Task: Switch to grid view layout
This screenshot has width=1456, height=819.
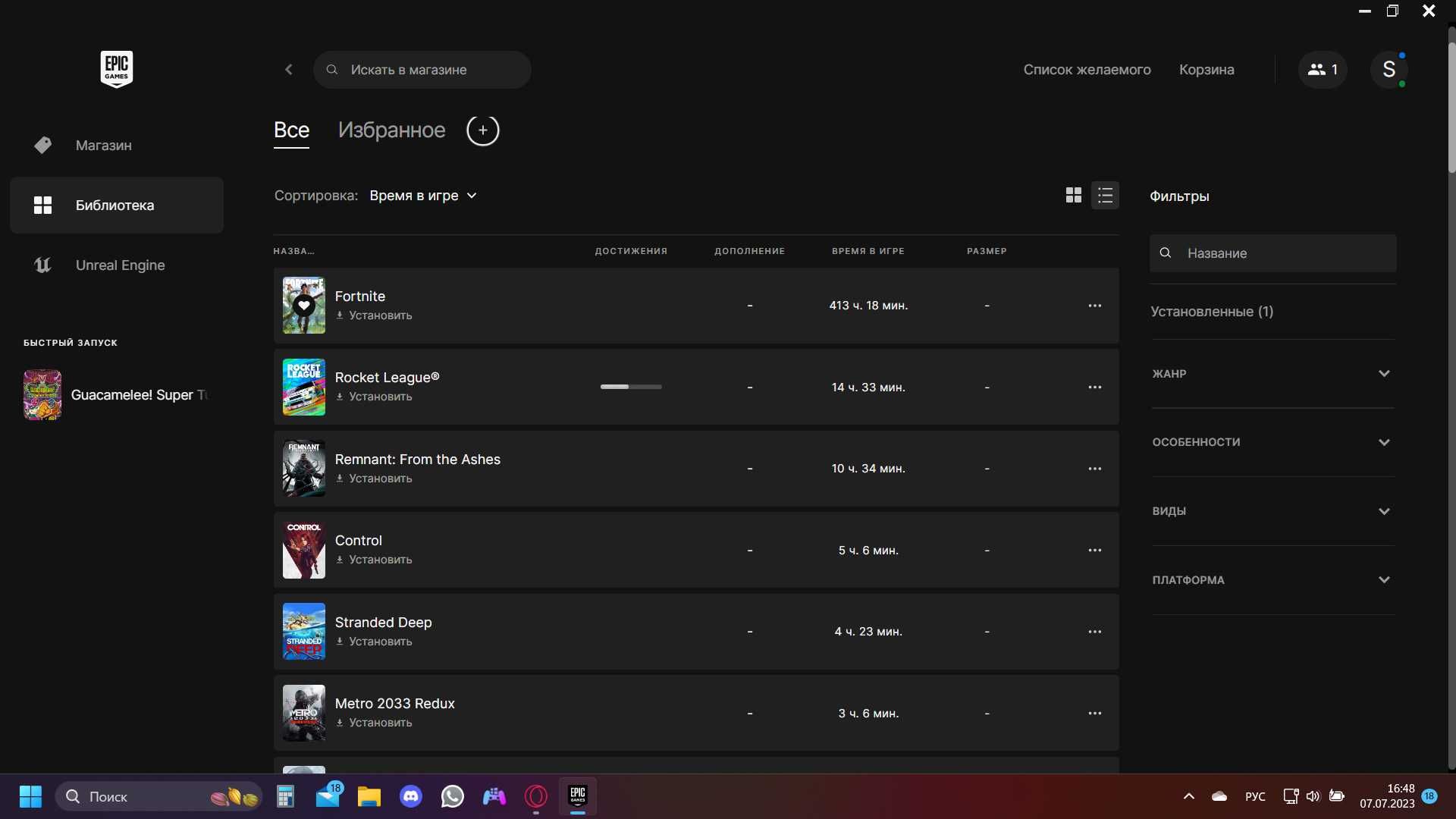Action: pos(1074,196)
